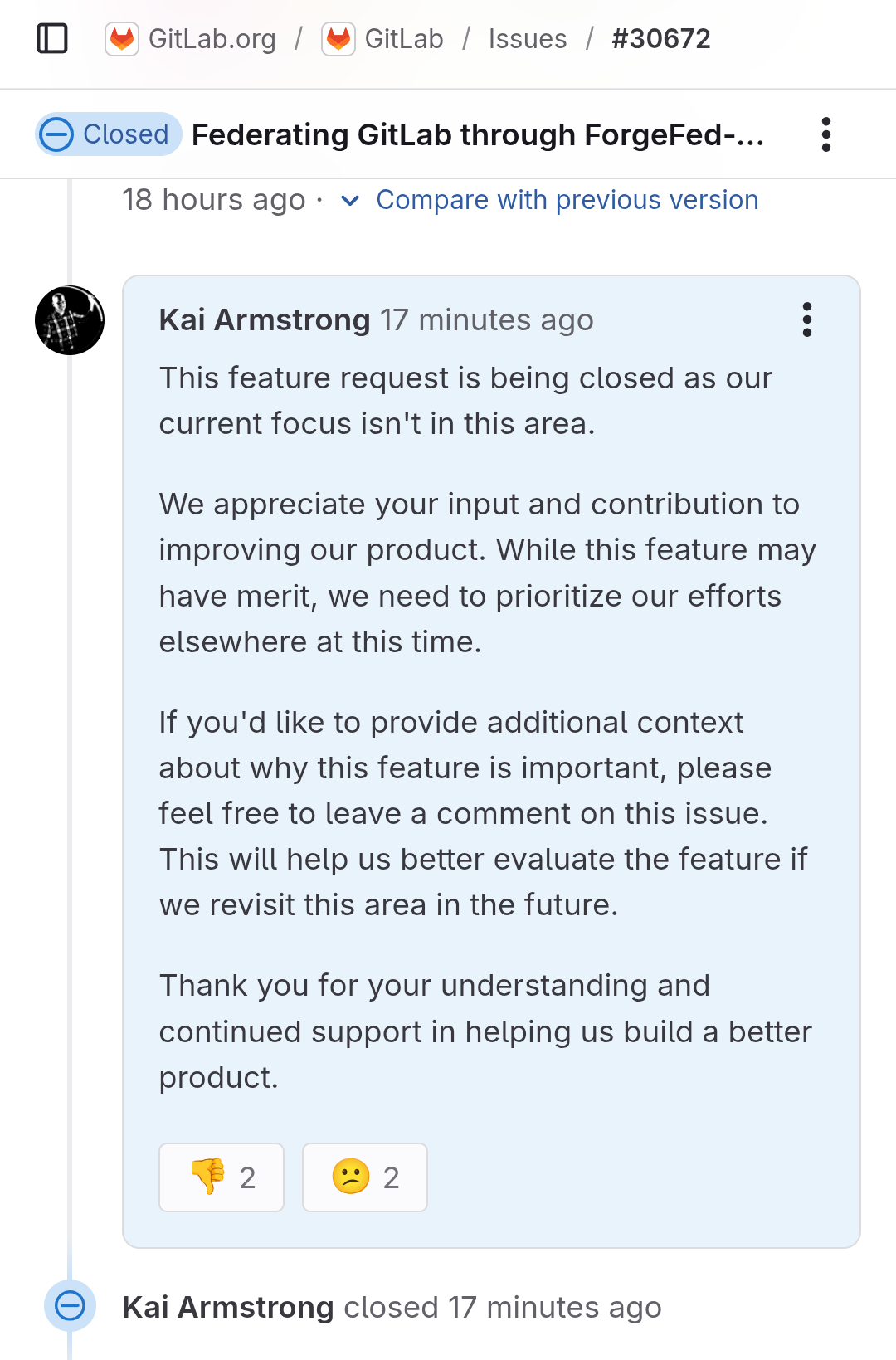This screenshot has height=1360, width=896.
Task: Open Issues breadcrumb
Action: coord(528,39)
